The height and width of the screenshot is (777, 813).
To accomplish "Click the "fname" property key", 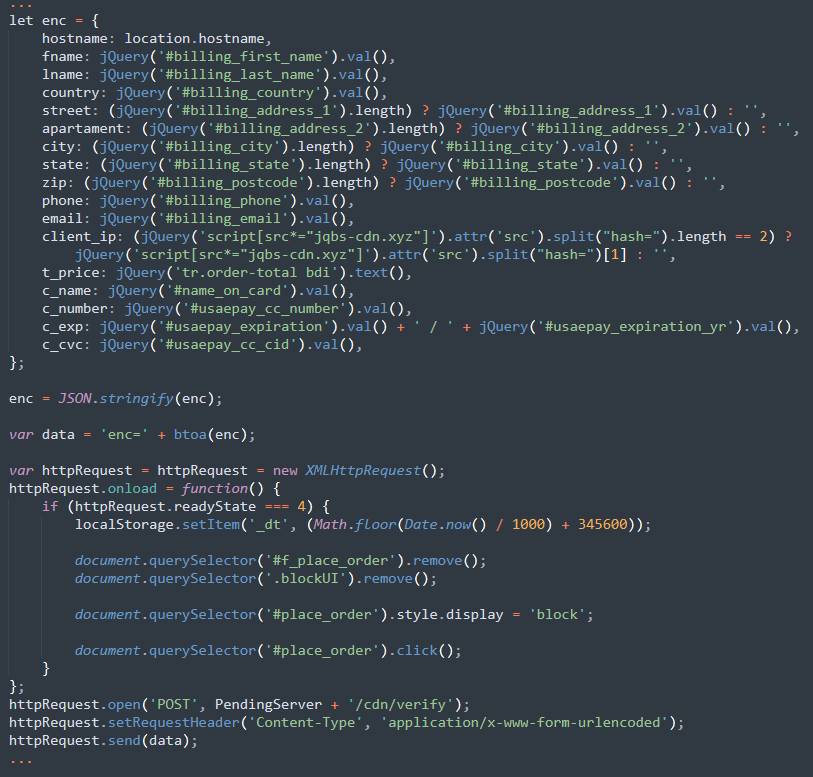I will click(62, 57).
